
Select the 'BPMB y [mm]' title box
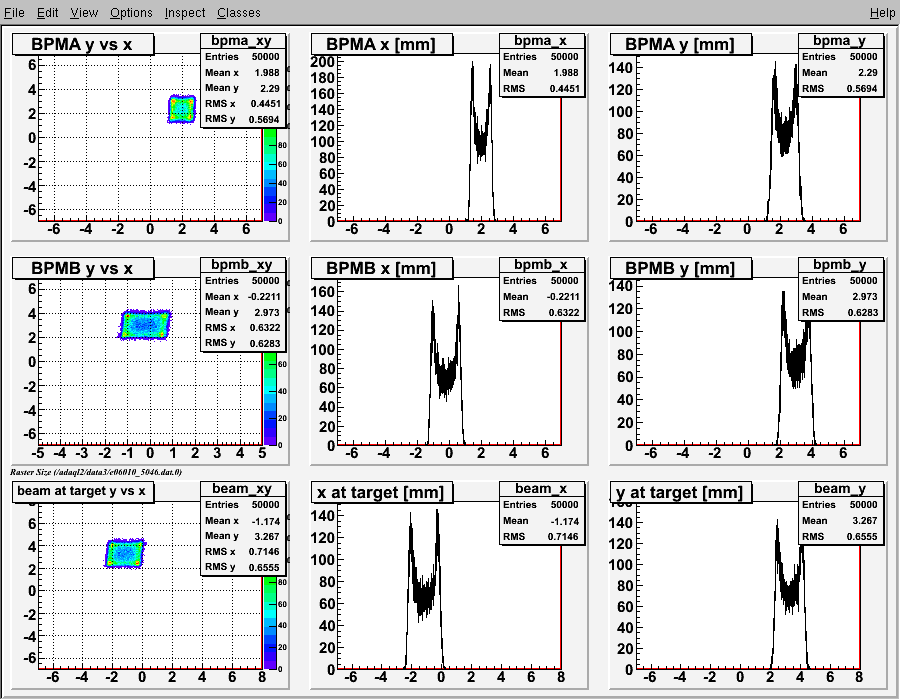pyautogui.click(x=681, y=268)
